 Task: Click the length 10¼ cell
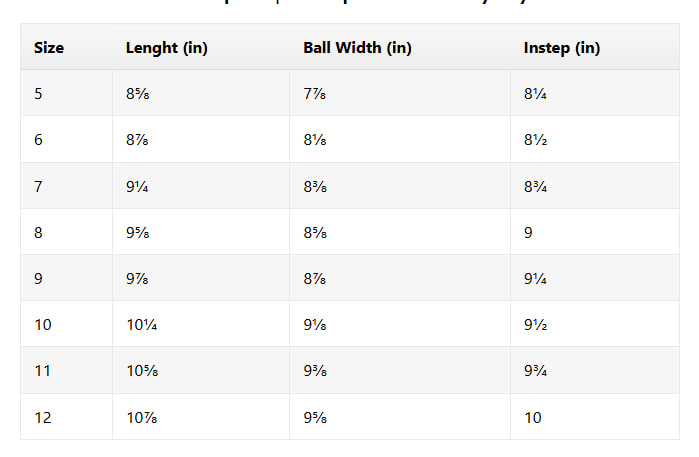click(x=141, y=325)
